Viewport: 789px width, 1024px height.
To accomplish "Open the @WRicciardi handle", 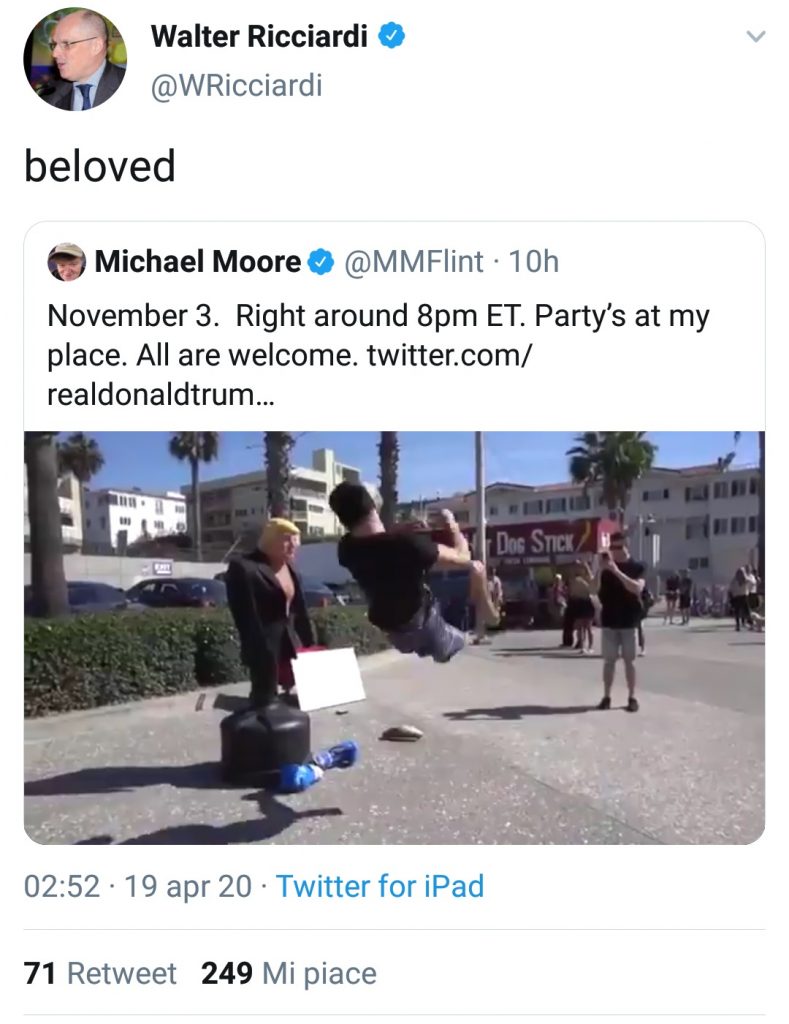I will [x=236, y=86].
